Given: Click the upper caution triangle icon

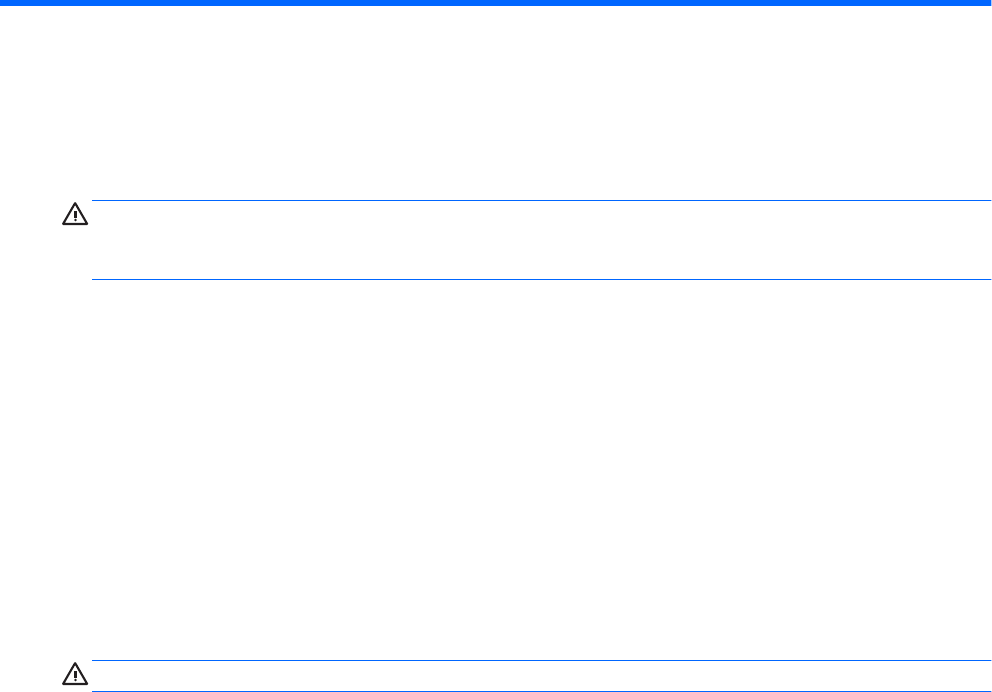Looking at the screenshot, I should coord(75,214).
